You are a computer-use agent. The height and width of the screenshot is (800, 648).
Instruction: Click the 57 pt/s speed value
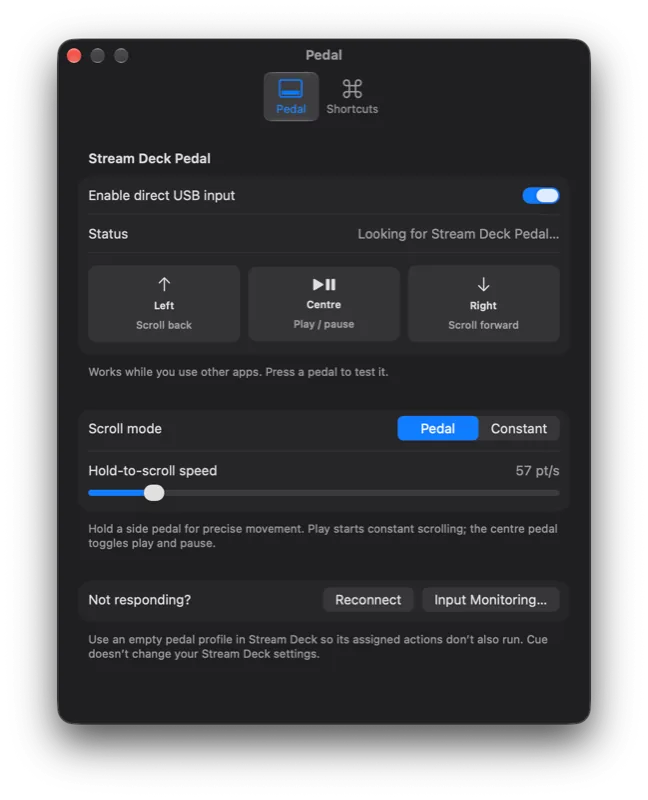(x=537, y=470)
